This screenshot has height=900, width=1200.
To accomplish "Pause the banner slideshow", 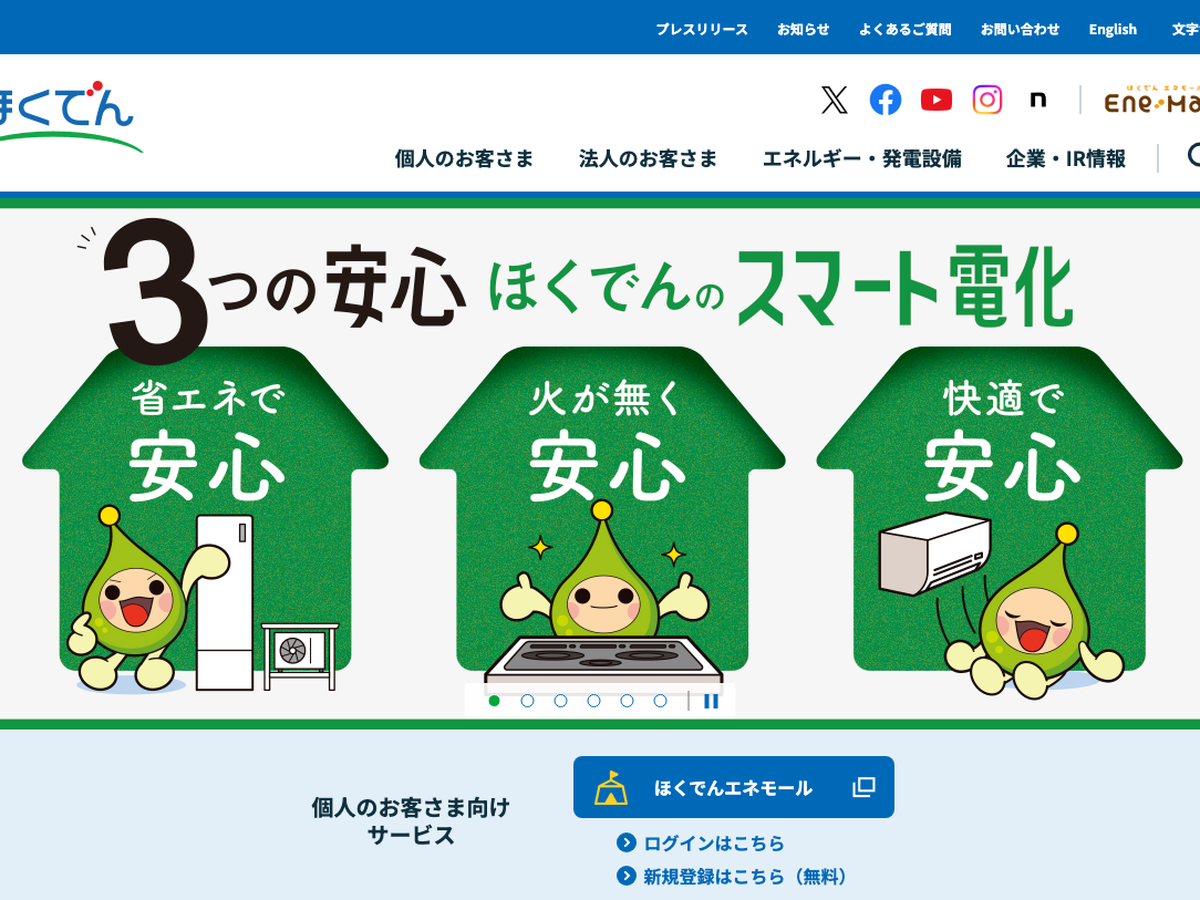I will click(711, 701).
